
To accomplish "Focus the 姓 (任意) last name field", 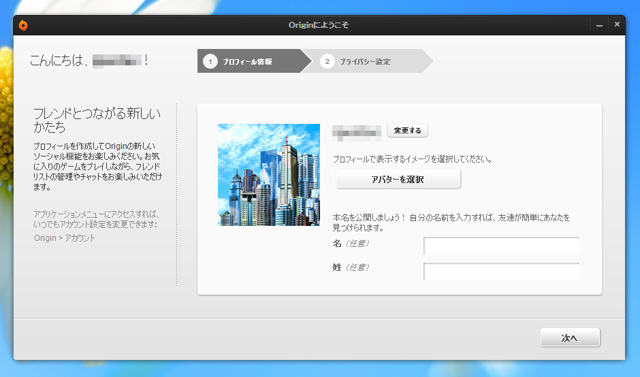I will coord(501,271).
